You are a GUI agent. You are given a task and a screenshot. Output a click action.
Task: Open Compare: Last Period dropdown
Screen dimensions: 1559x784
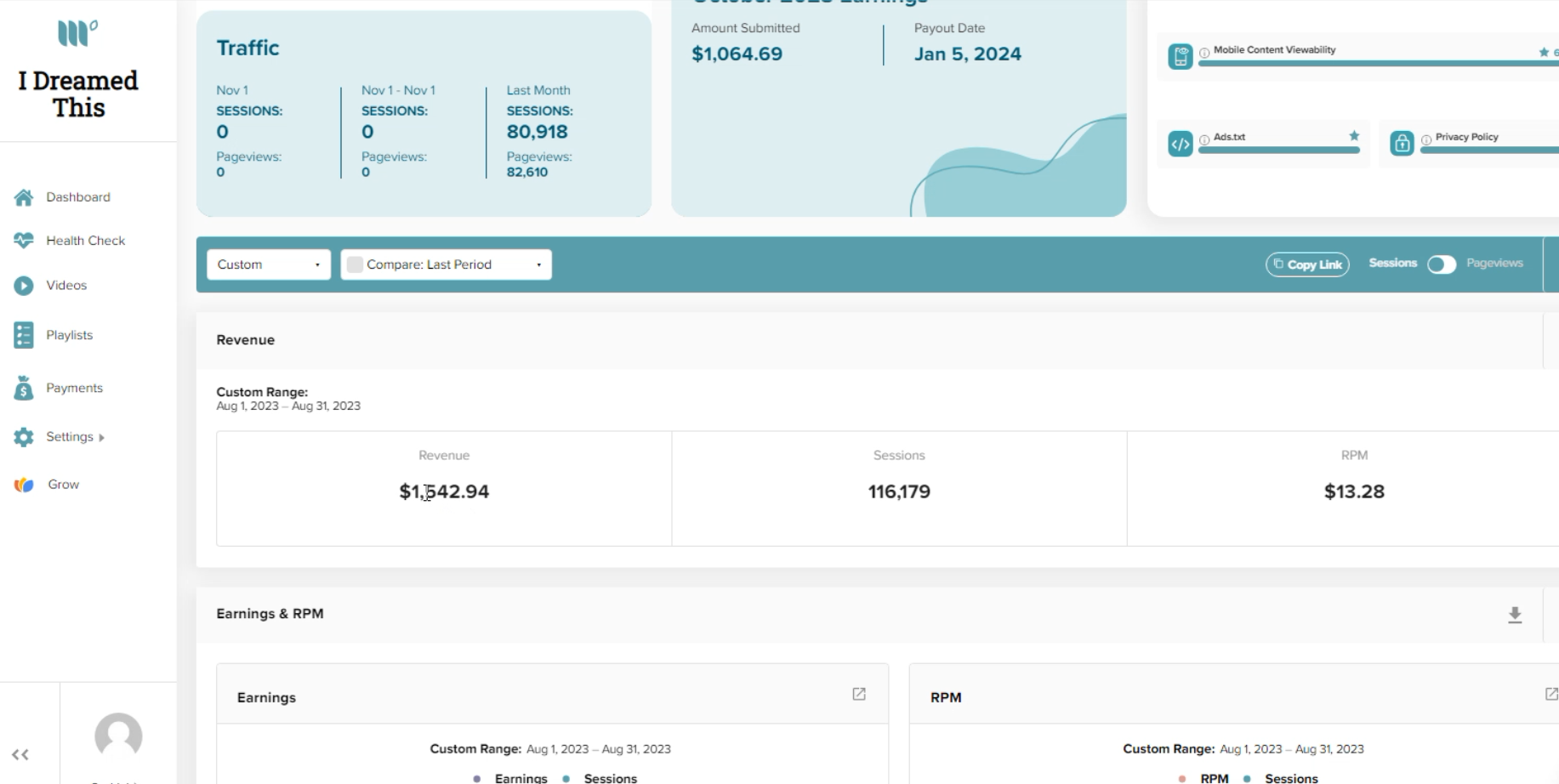pyautogui.click(x=447, y=264)
